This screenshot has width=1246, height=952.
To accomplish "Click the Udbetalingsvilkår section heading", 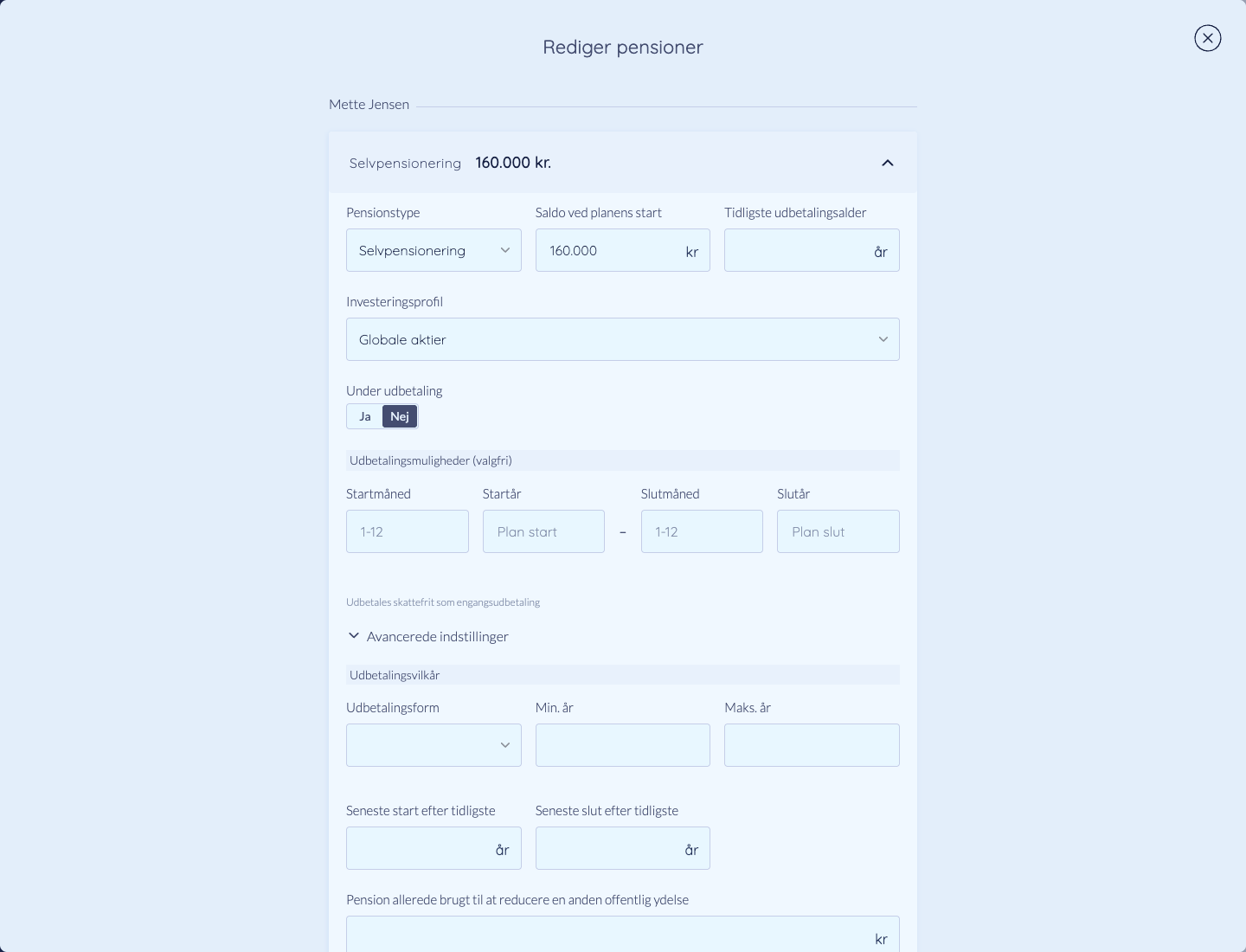I will click(x=395, y=675).
